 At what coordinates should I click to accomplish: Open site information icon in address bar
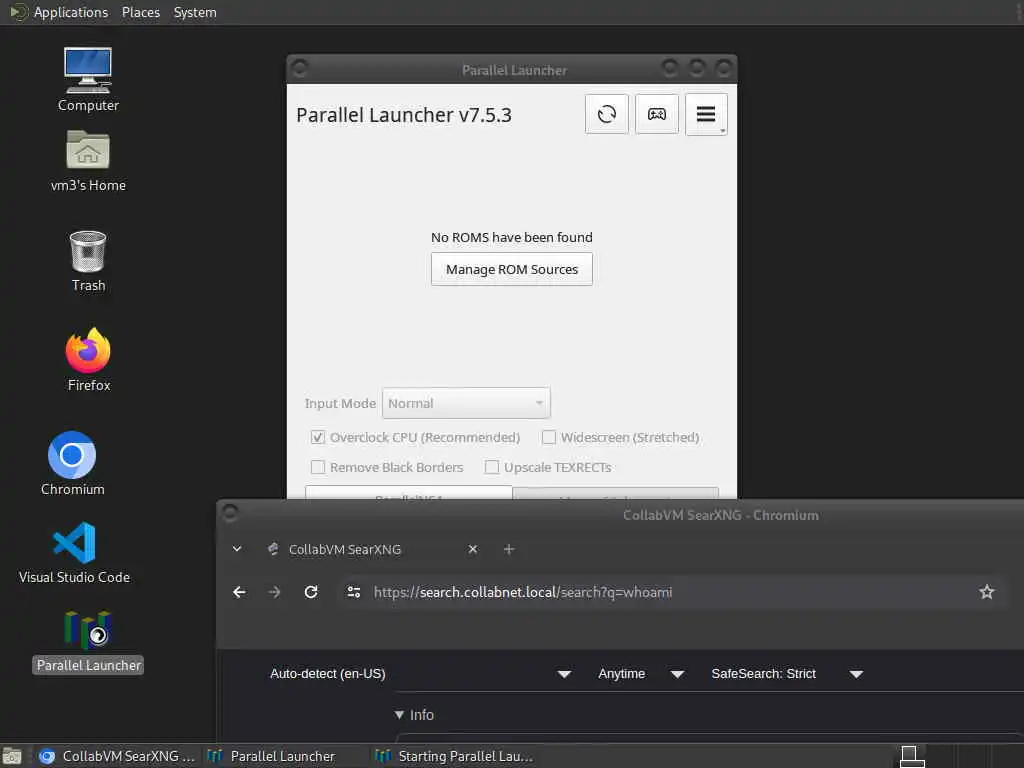tap(354, 592)
